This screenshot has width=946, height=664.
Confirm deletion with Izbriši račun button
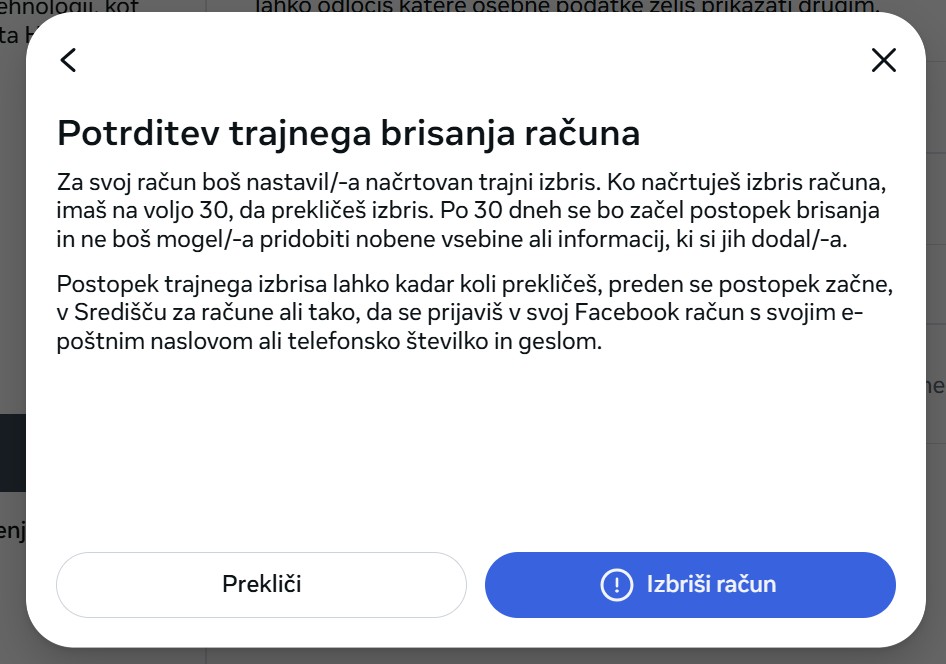point(690,584)
